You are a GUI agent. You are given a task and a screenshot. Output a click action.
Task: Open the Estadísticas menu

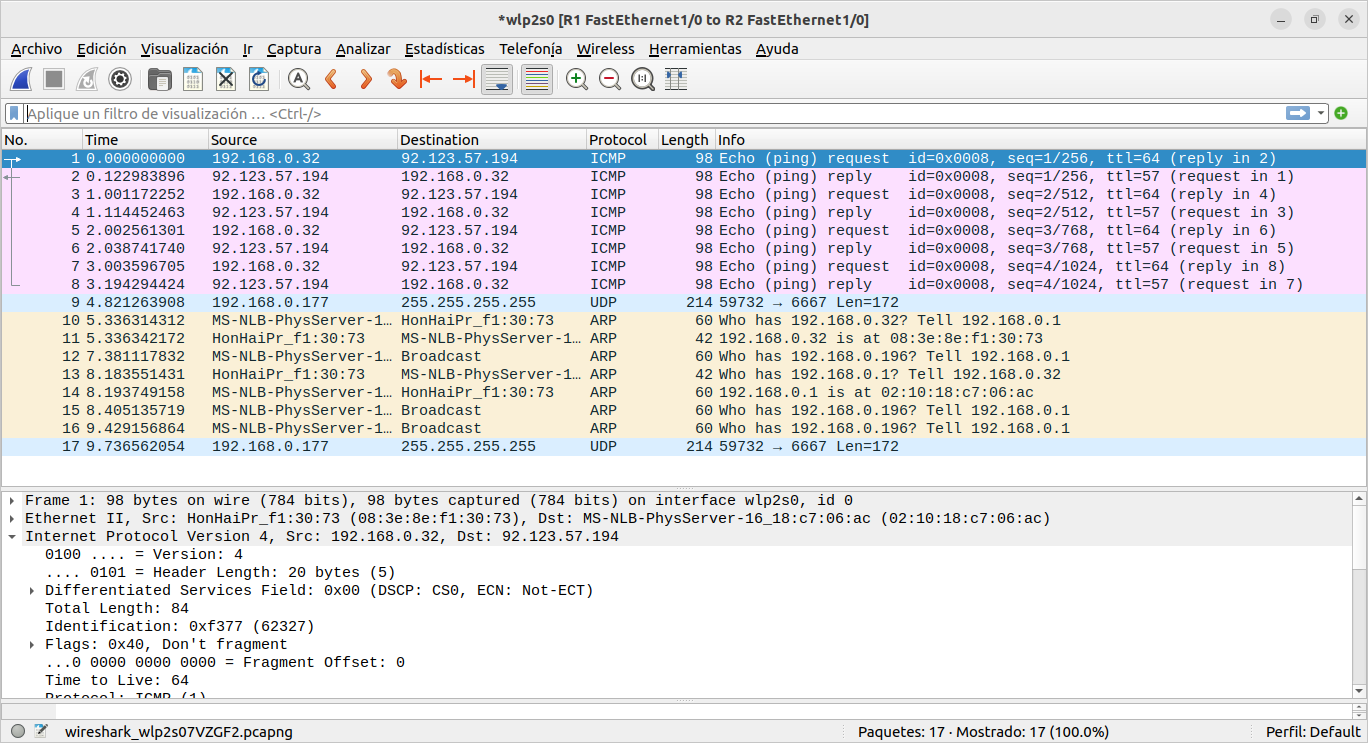tap(444, 49)
